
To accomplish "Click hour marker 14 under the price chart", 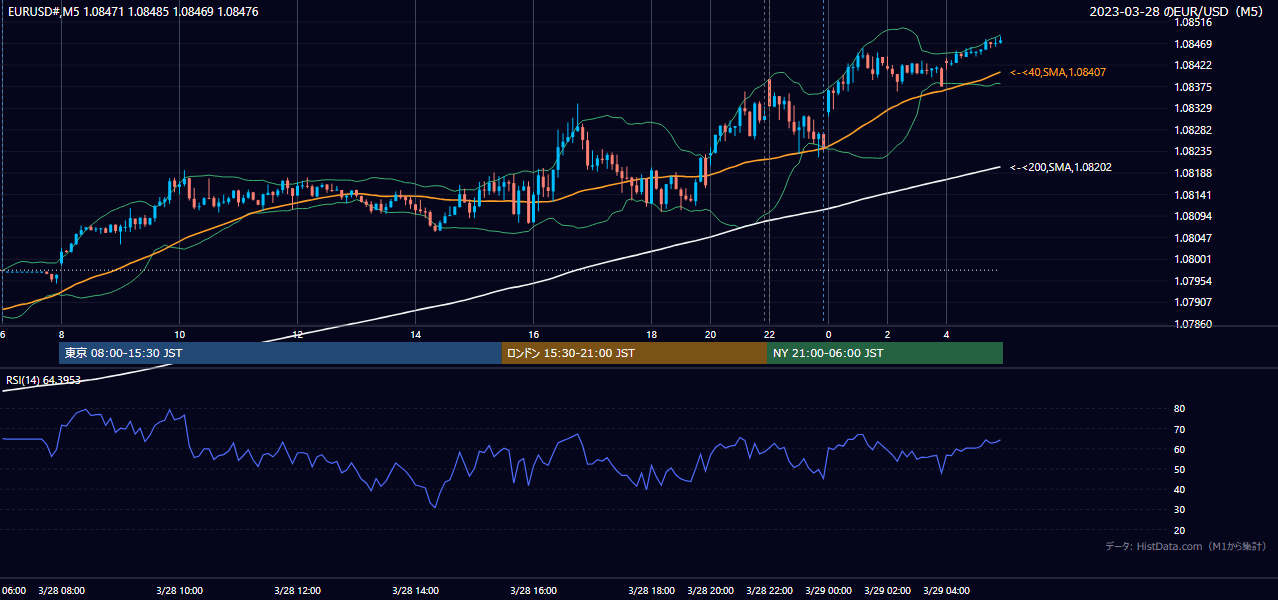I will (x=416, y=334).
